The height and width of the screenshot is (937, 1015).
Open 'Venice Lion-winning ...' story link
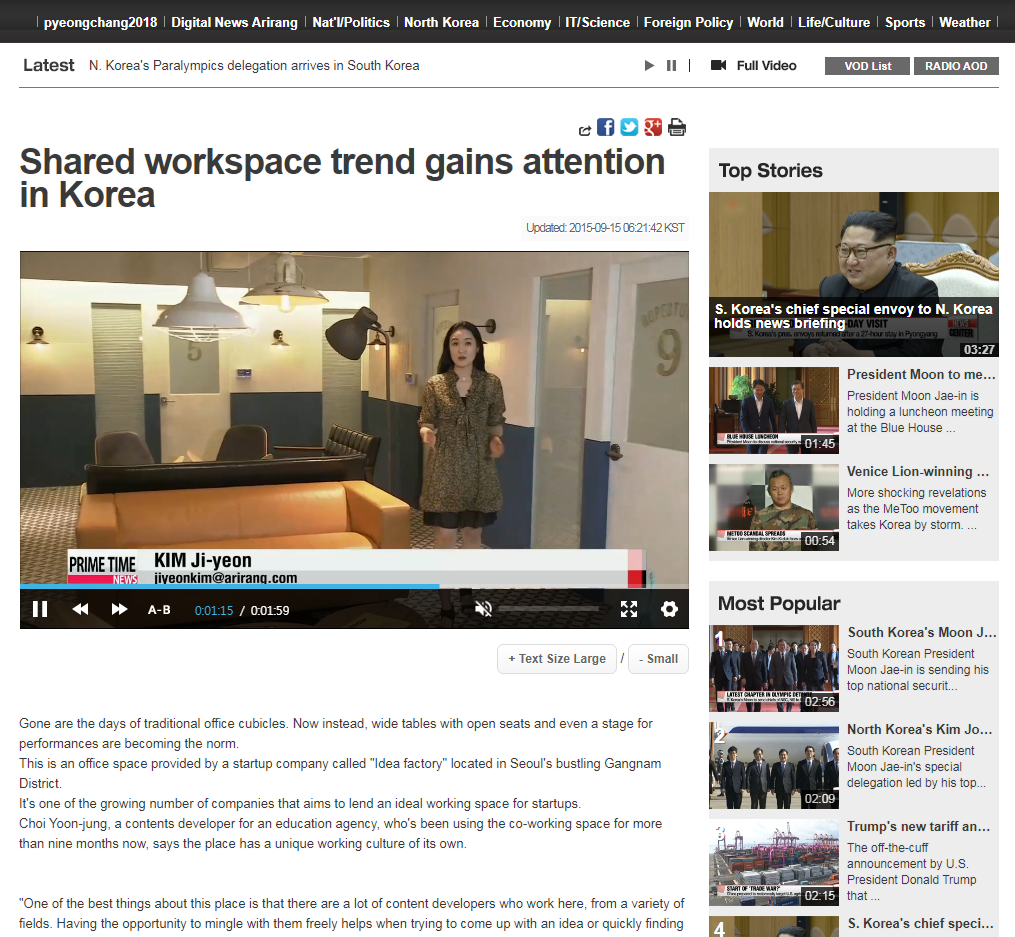pyautogui.click(x=918, y=472)
